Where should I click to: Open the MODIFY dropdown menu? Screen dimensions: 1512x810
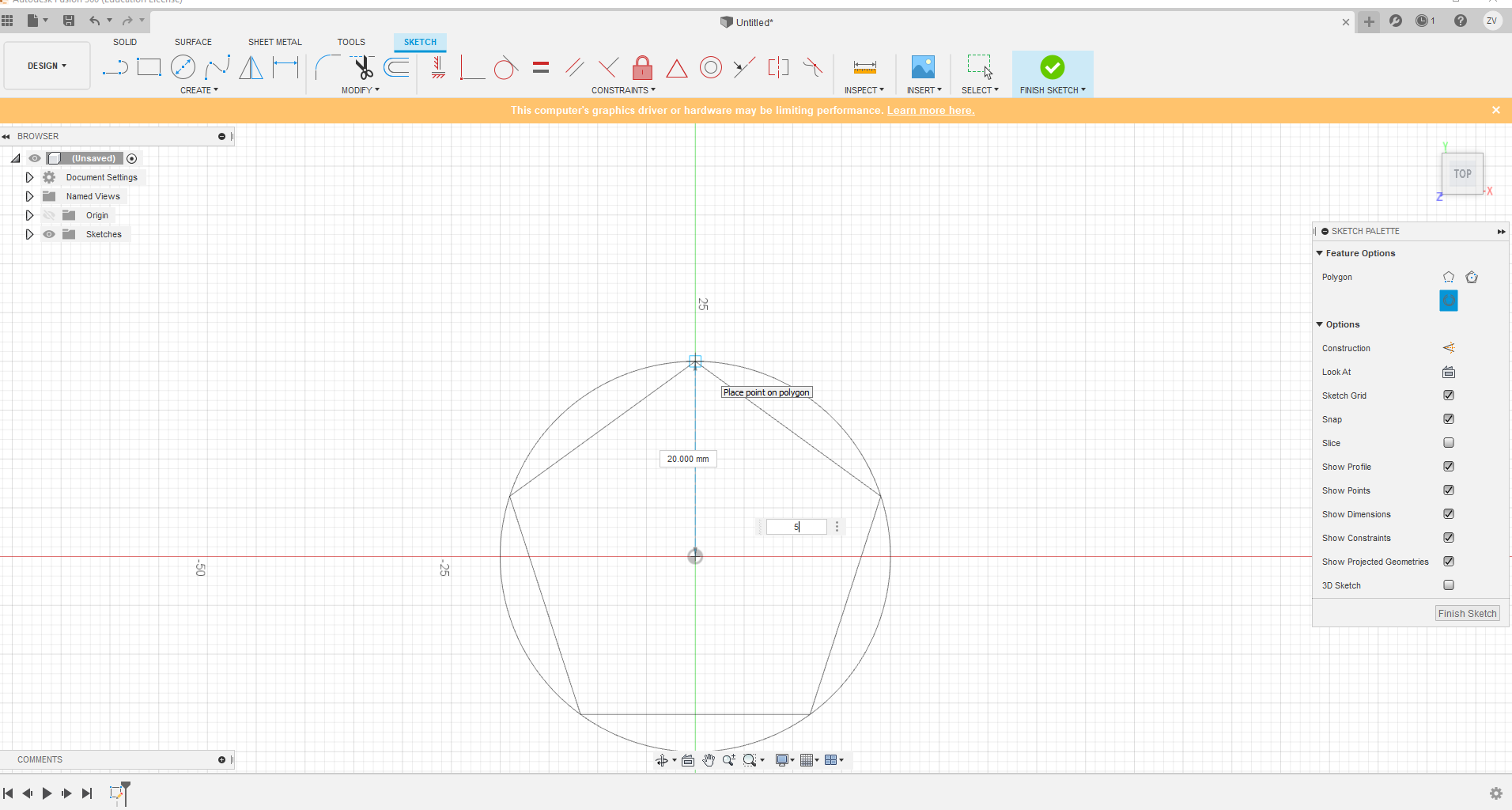[x=361, y=90]
